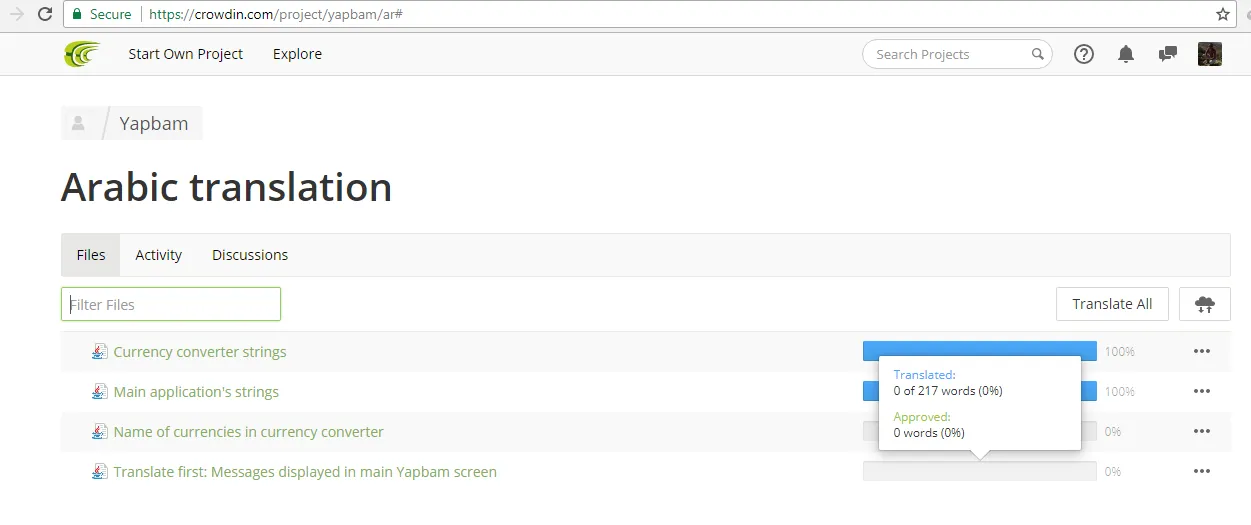Open the messages chat bubbles icon
The height and width of the screenshot is (525, 1251).
(x=1167, y=54)
